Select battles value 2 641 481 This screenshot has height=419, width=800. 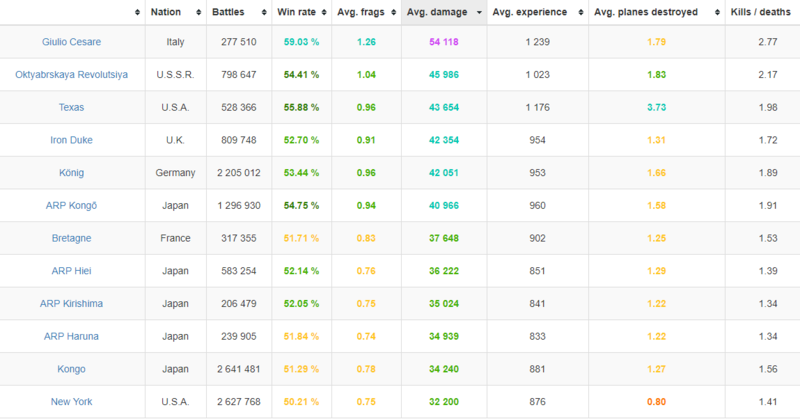click(x=239, y=368)
